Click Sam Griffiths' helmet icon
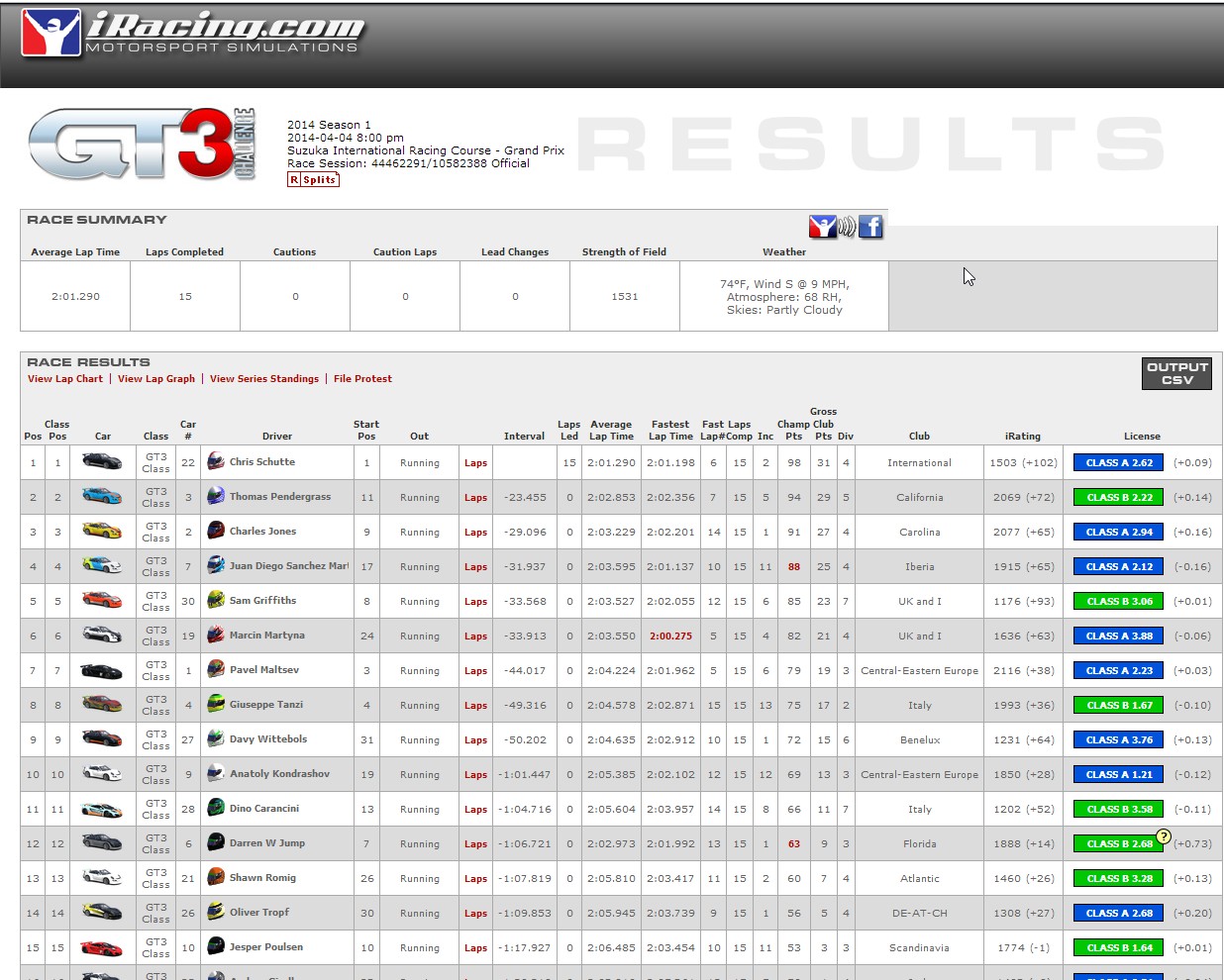Image resolution: width=1224 pixels, height=980 pixels. (x=216, y=600)
